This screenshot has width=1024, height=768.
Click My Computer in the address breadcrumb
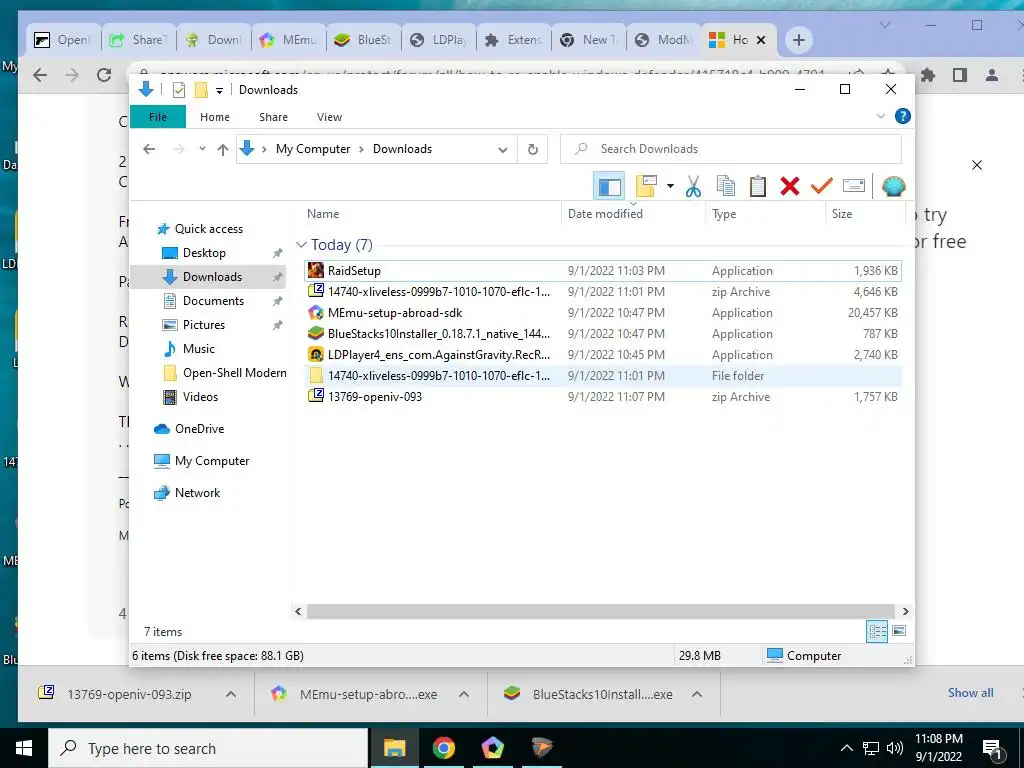[313, 149]
